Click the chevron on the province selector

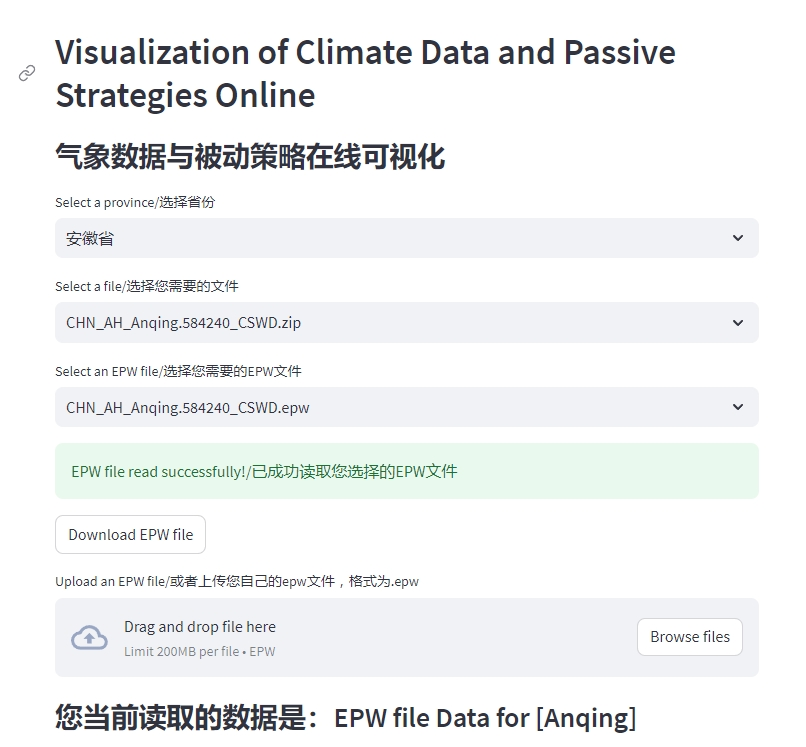click(738, 238)
